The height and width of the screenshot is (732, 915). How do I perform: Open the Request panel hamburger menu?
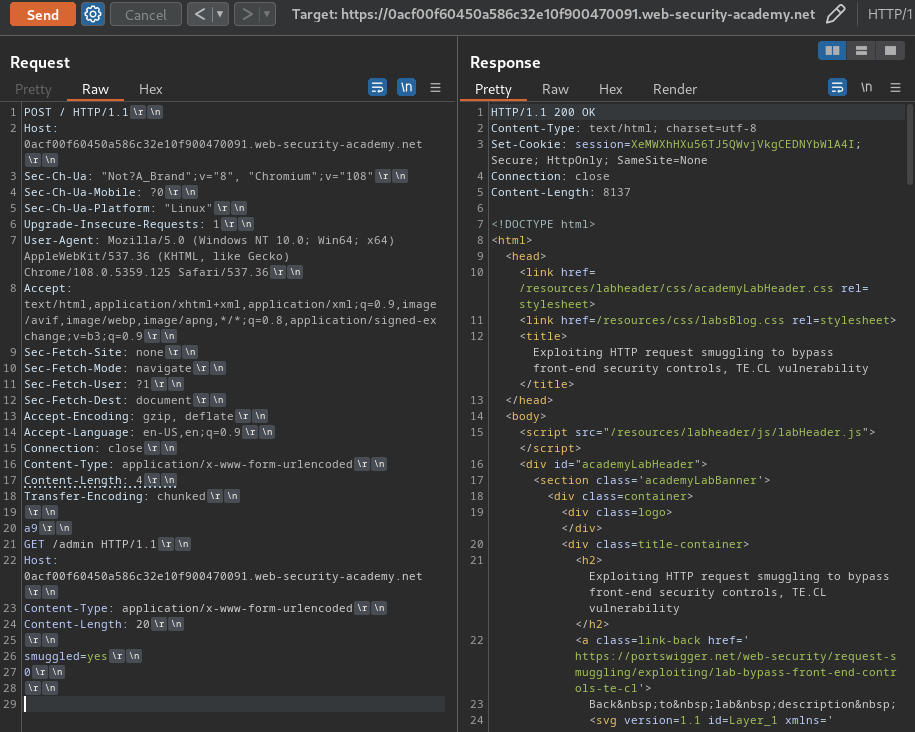tap(435, 88)
